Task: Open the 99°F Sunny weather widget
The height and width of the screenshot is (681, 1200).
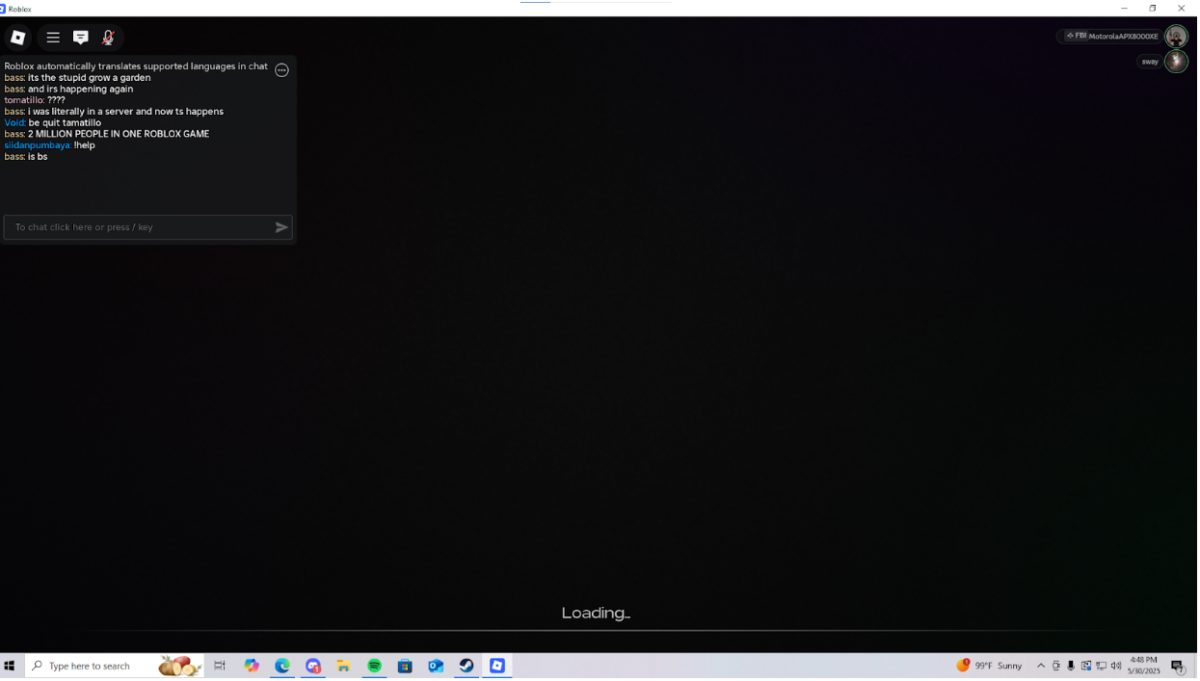Action: coord(989,666)
